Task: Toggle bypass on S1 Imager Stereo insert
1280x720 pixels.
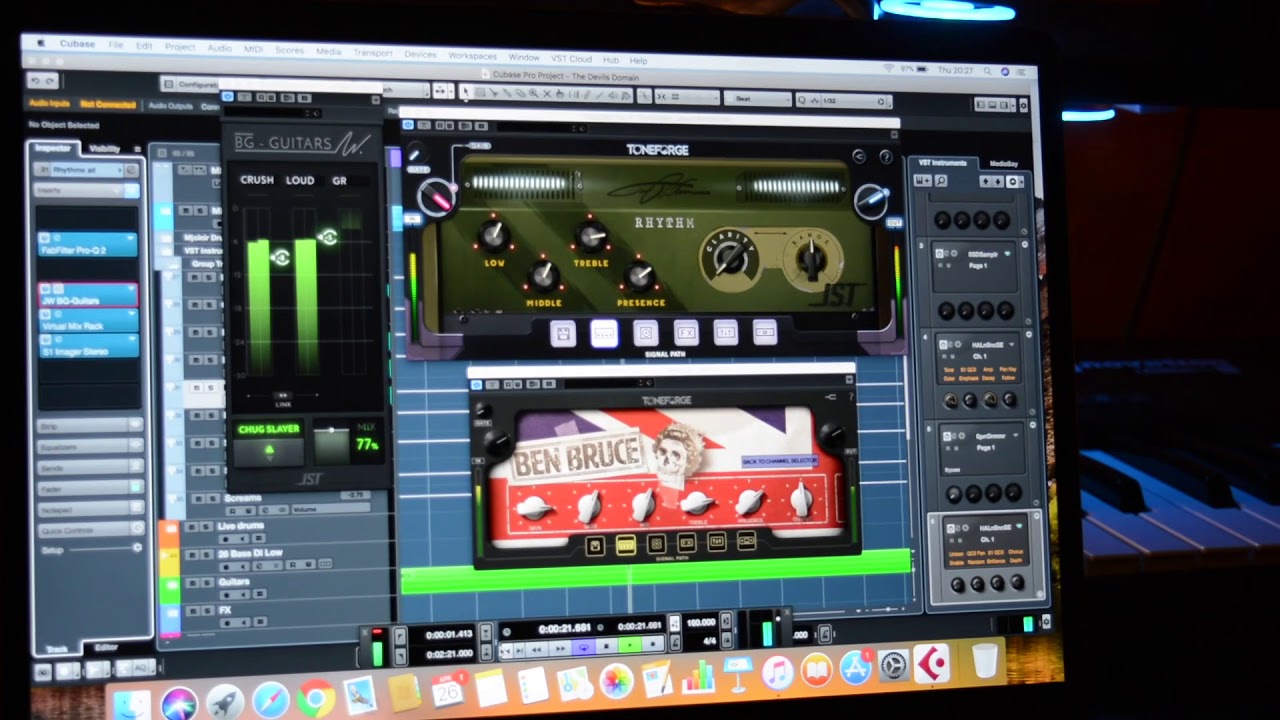Action: [x=44, y=340]
